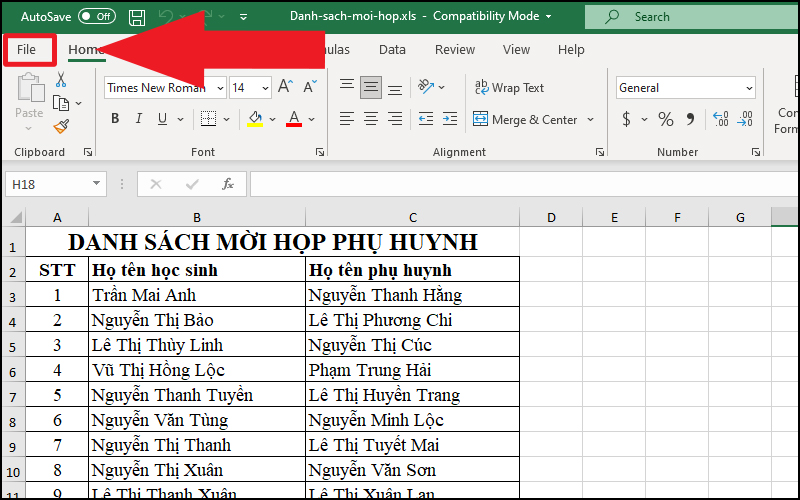Click the Middle Align icon
Viewport: 800px width, 500px height.
click(x=371, y=87)
